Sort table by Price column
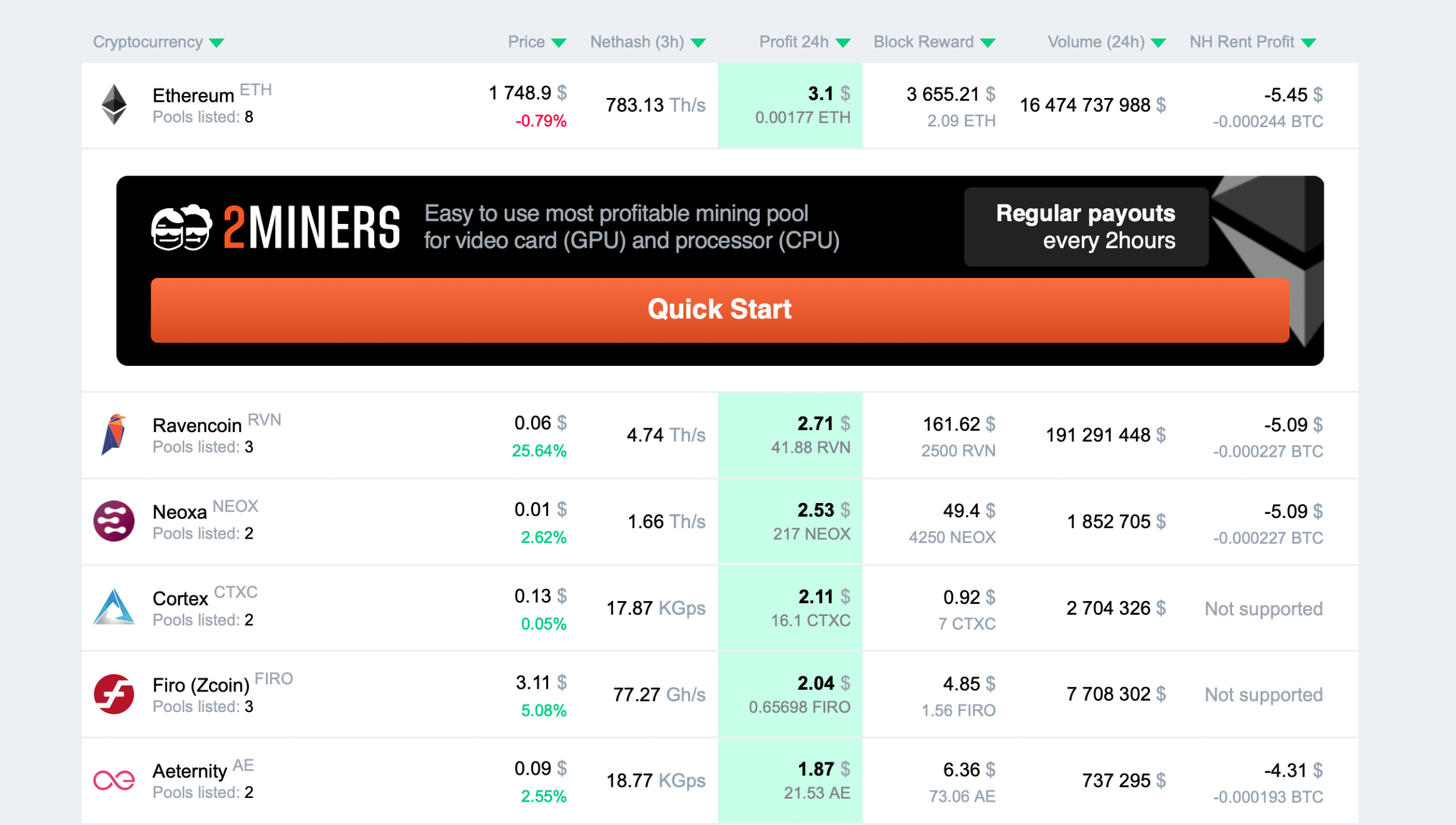The width and height of the screenshot is (1456, 825). [x=537, y=42]
